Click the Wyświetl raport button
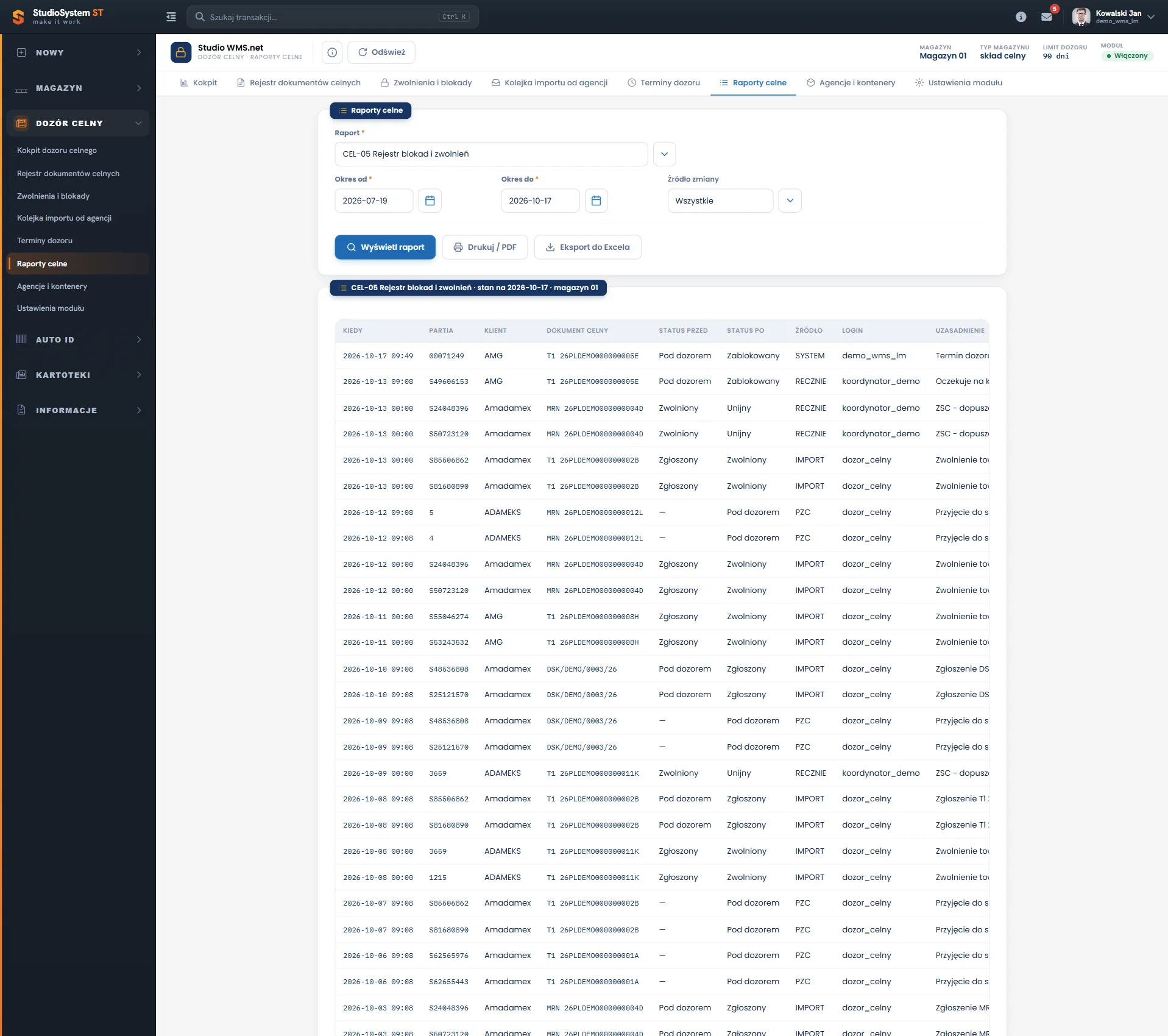1168x1036 pixels. (385, 247)
